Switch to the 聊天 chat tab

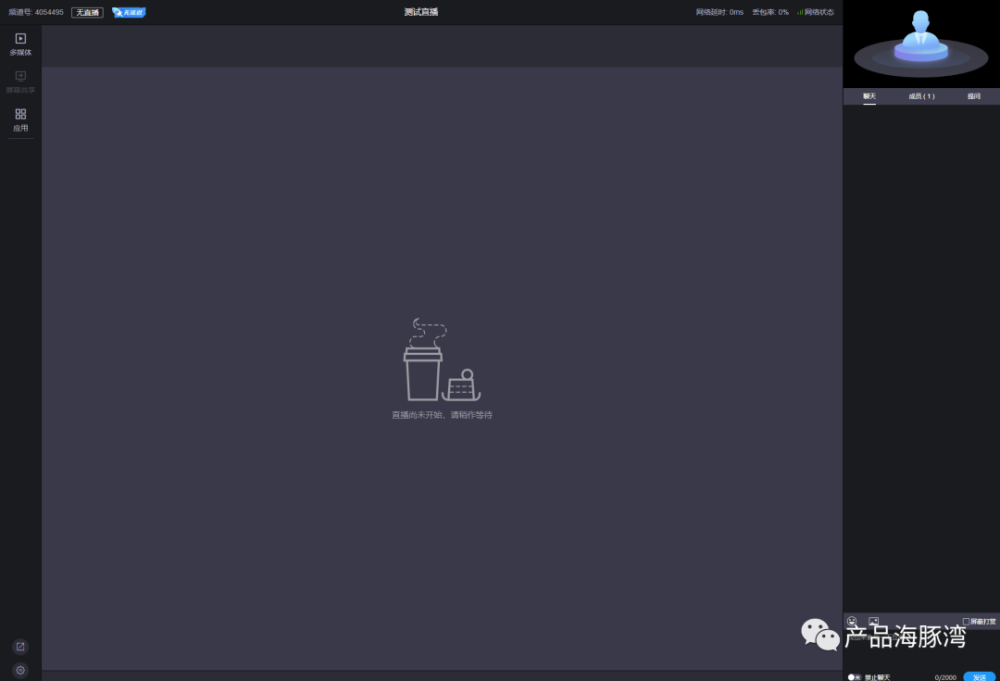[869, 96]
